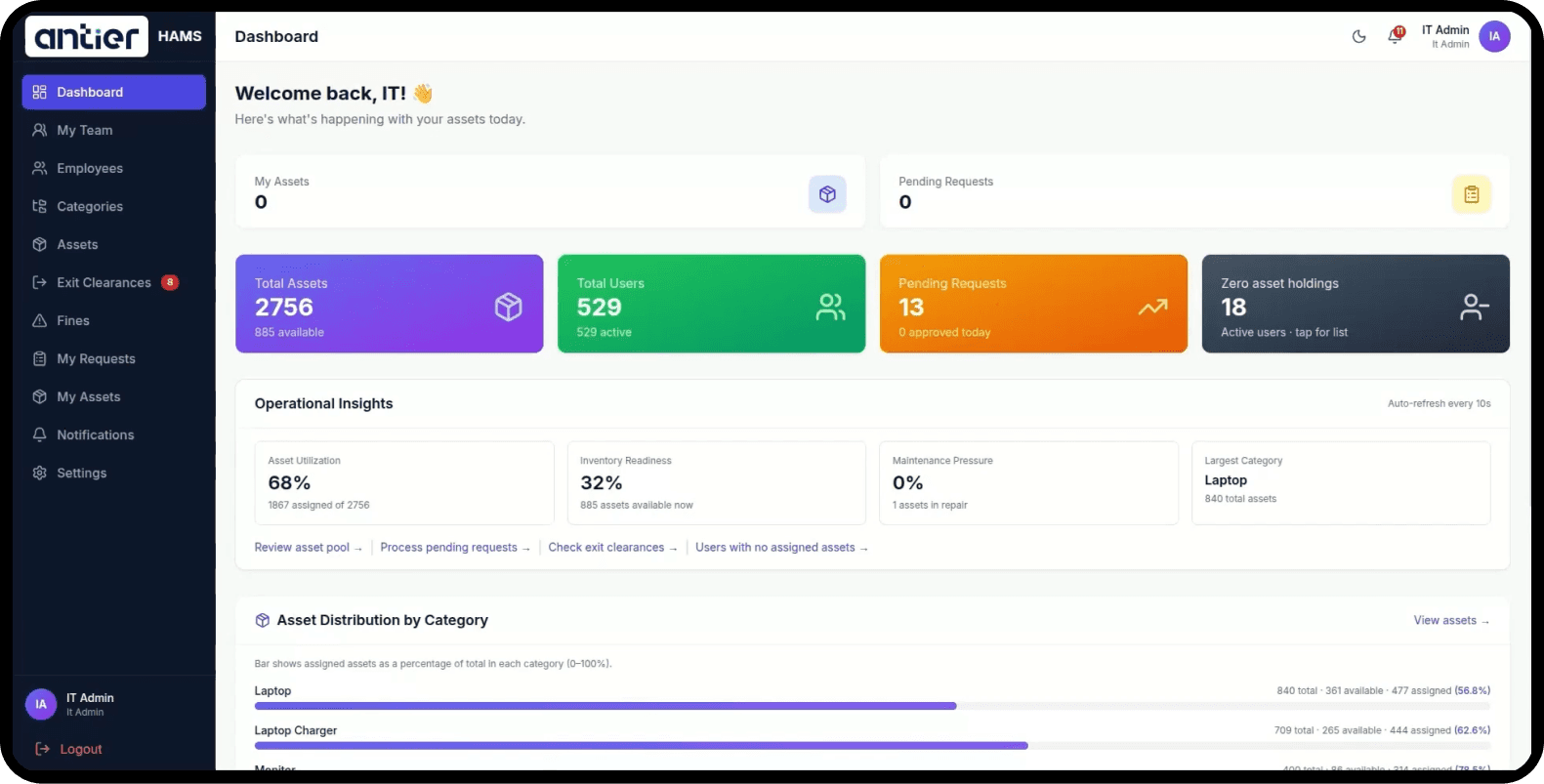Open the orange Pending Requests 13 card

1033,304
